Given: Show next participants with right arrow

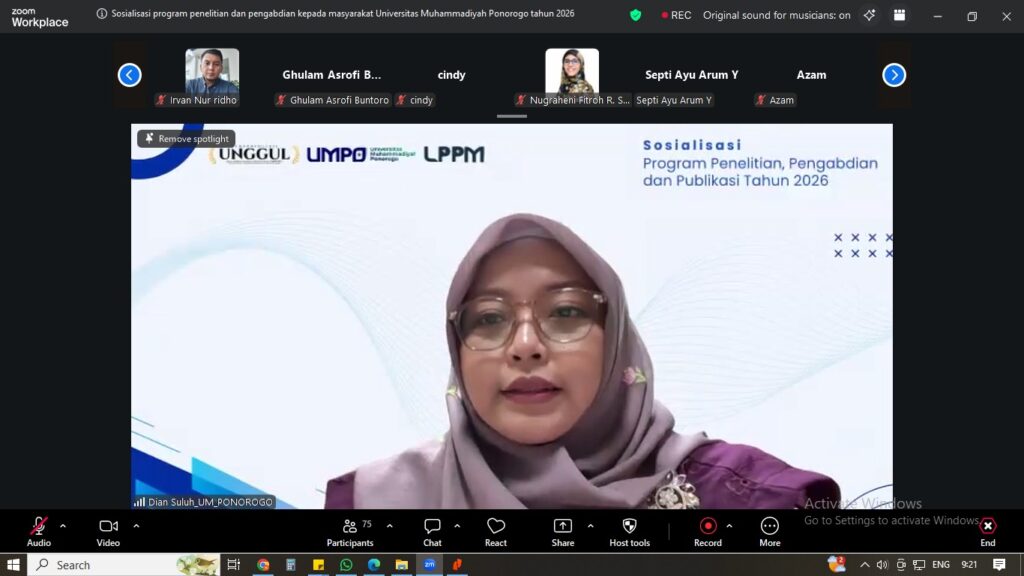Looking at the screenshot, I should (x=894, y=75).
